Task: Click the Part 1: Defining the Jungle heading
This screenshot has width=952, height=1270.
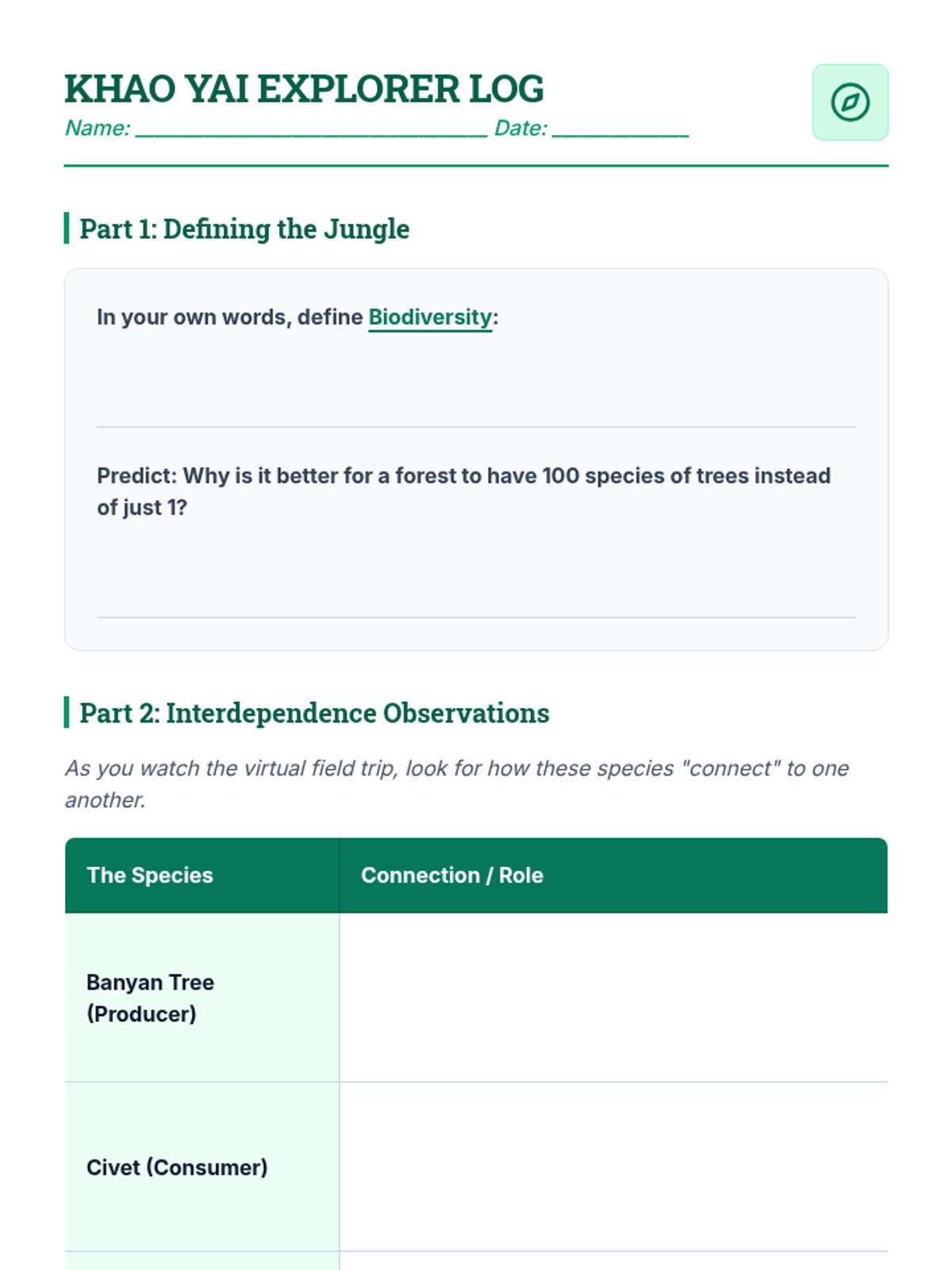Action: [244, 229]
